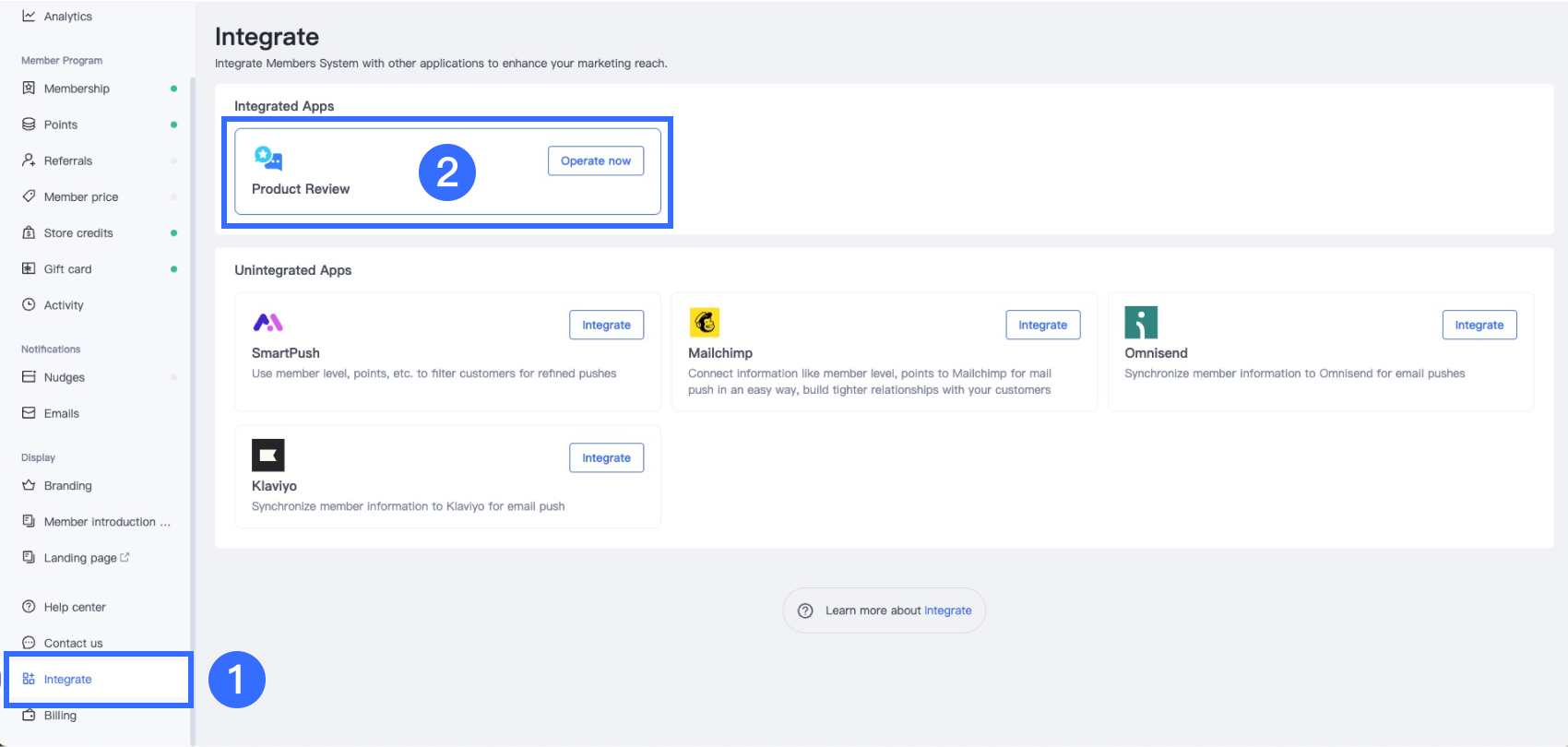Click the Help center question mark icon
The height and width of the screenshot is (747, 1568).
coord(29,607)
